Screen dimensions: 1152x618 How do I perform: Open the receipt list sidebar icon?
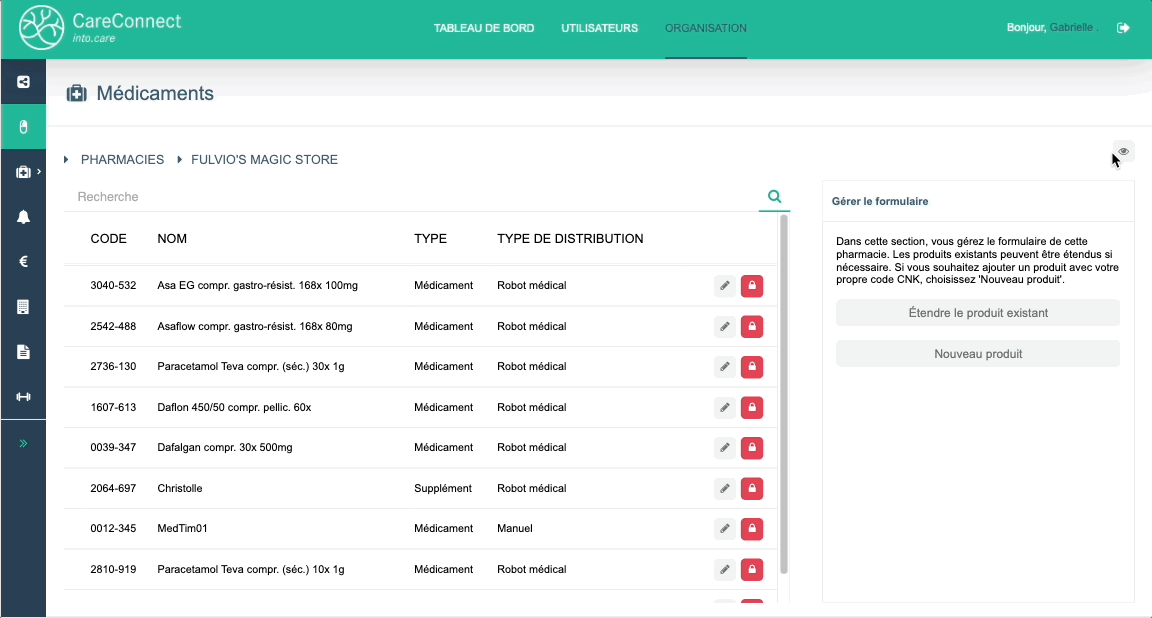(x=24, y=307)
